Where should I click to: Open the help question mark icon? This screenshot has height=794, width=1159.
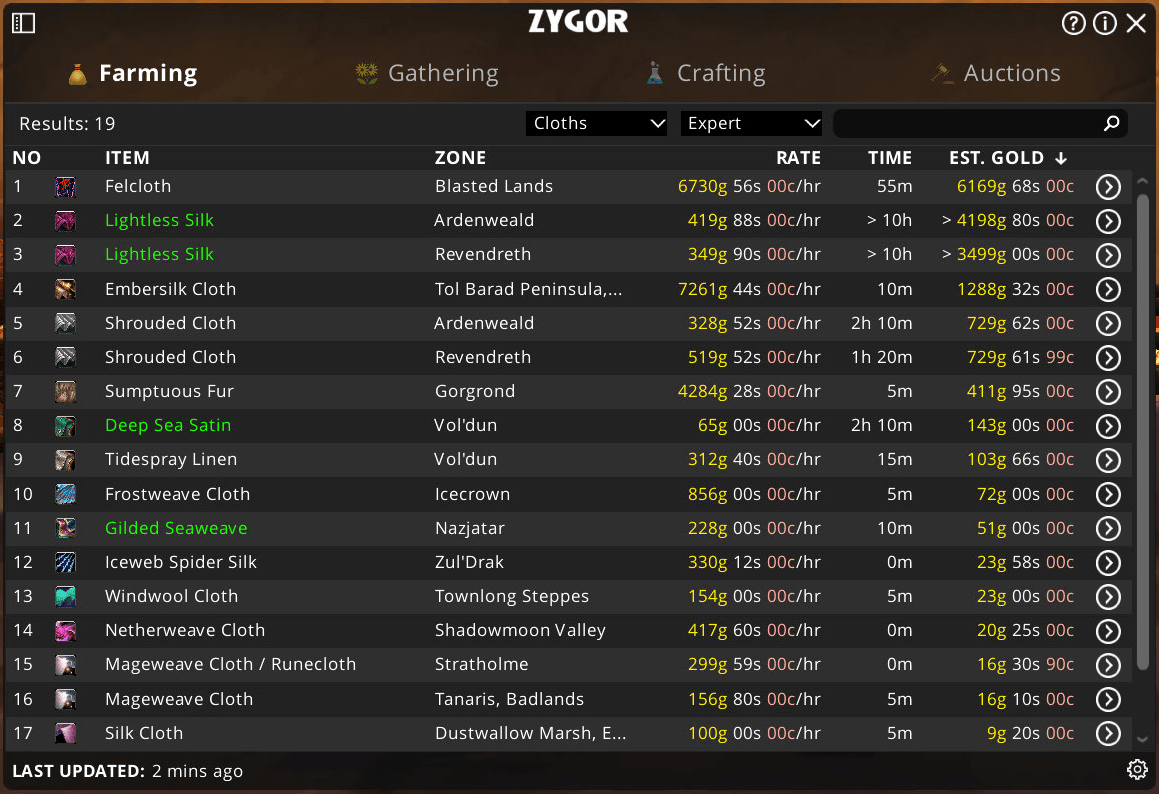pyautogui.click(x=1073, y=23)
